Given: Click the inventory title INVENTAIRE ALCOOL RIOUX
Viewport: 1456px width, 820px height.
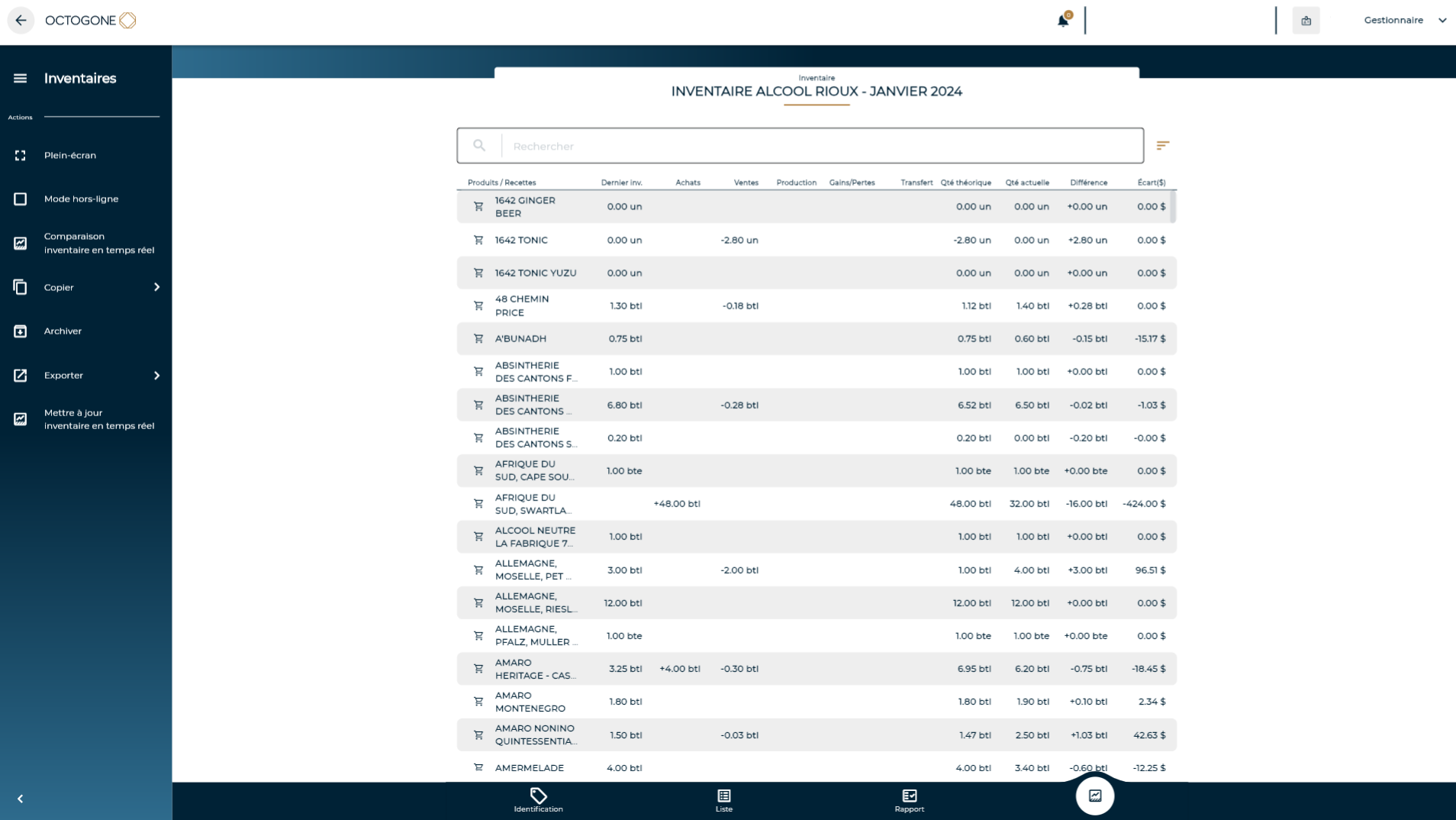Looking at the screenshot, I should tap(817, 92).
